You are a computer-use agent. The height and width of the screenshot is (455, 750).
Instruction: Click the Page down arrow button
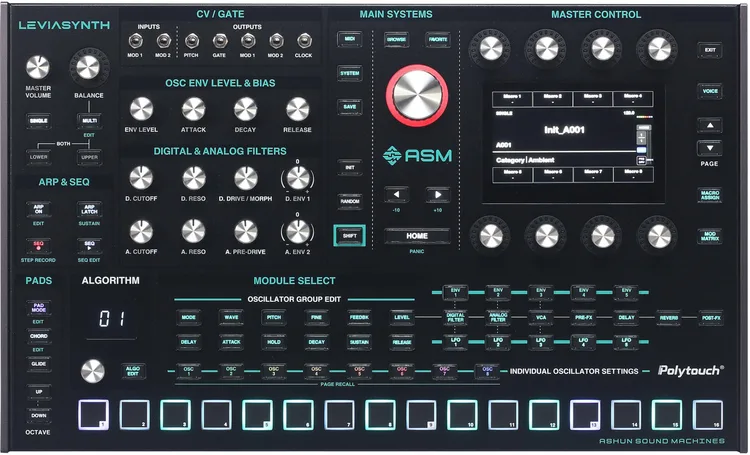(x=709, y=148)
